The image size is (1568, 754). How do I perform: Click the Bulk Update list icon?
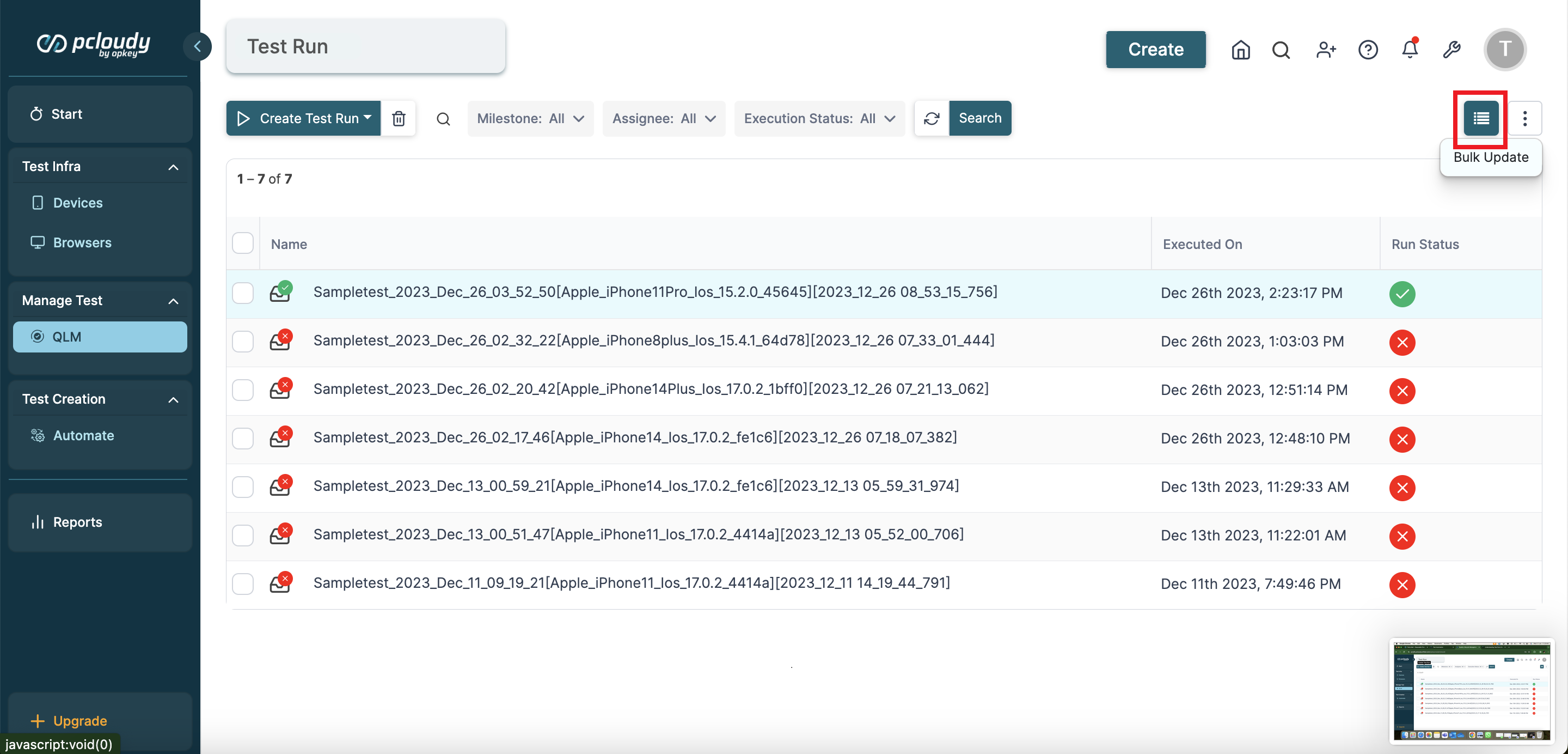[1481, 118]
